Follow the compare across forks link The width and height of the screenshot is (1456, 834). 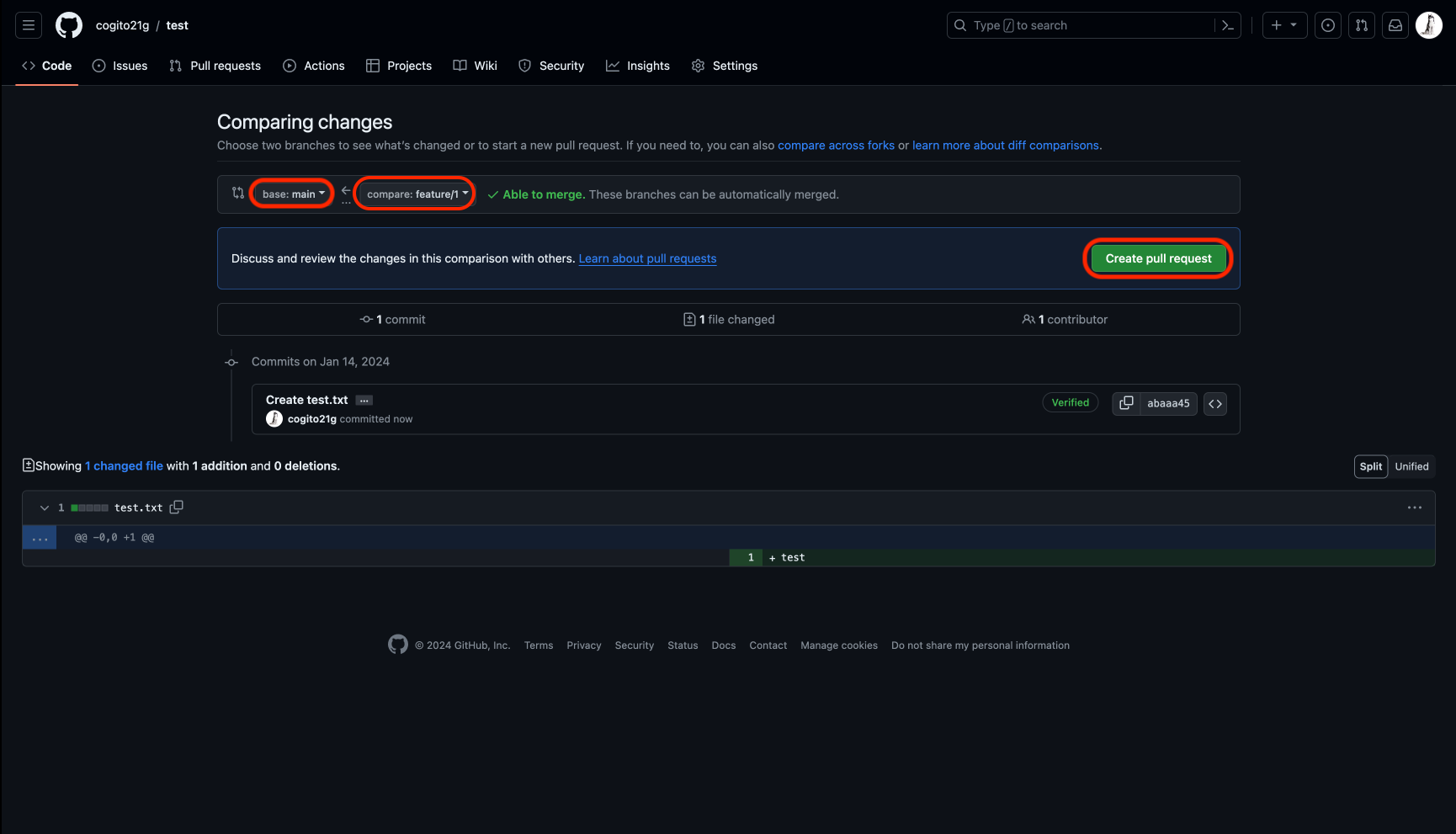coord(836,146)
